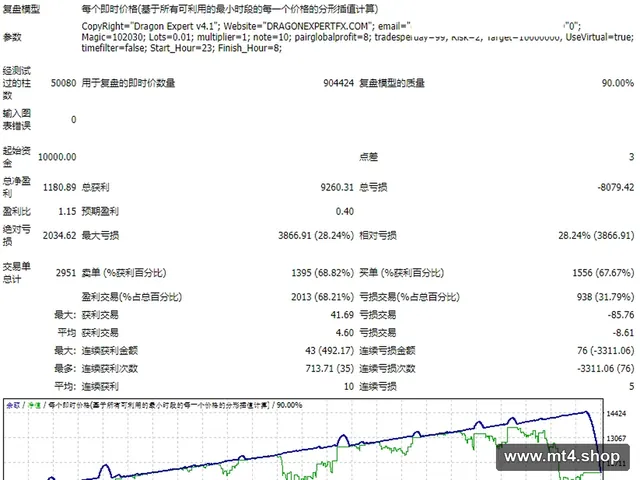This screenshot has width=640, height=480.
Task: Click the 用于复盘的即时价数量 label
Action: (128, 83)
